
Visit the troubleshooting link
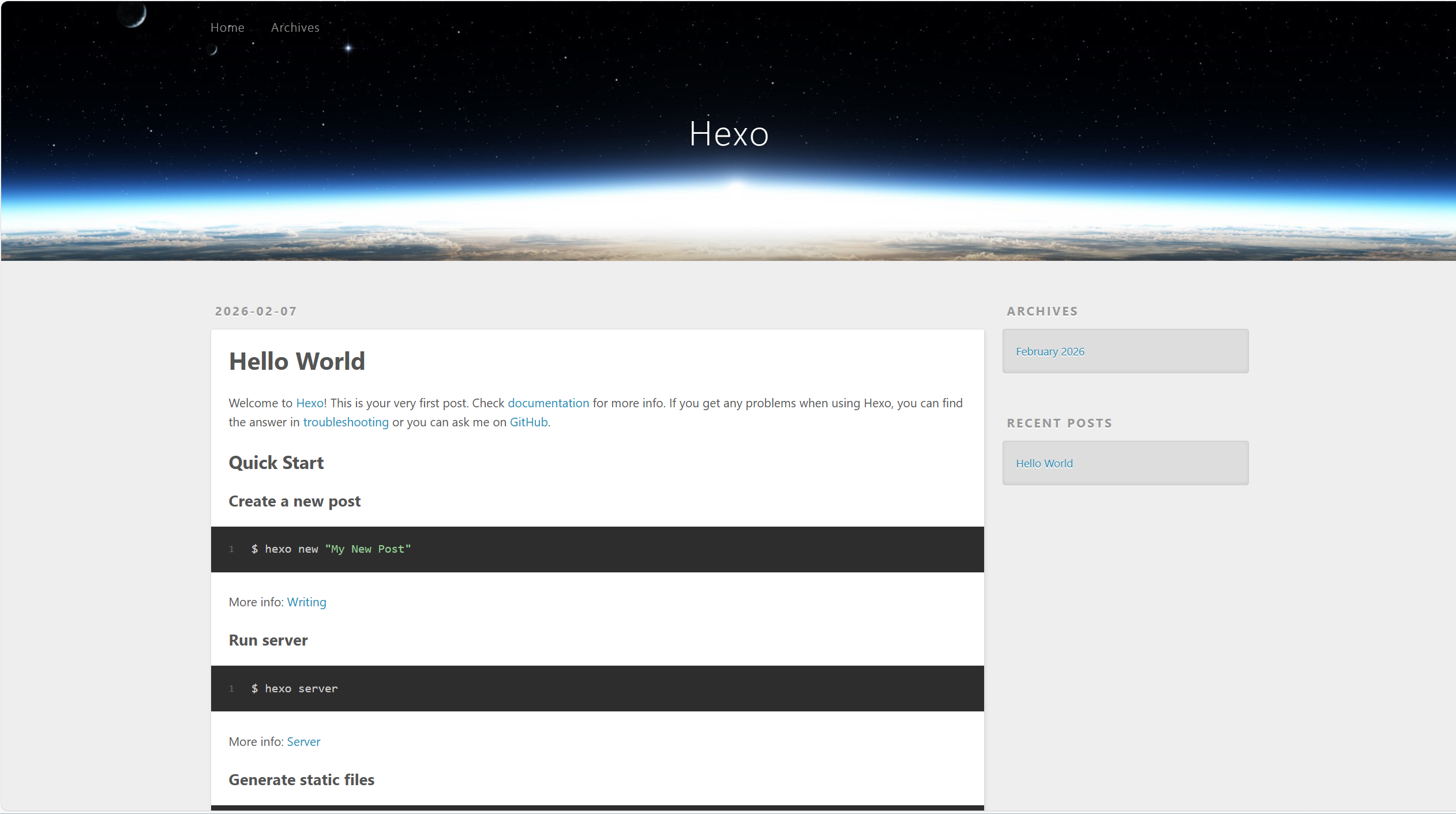click(346, 422)
